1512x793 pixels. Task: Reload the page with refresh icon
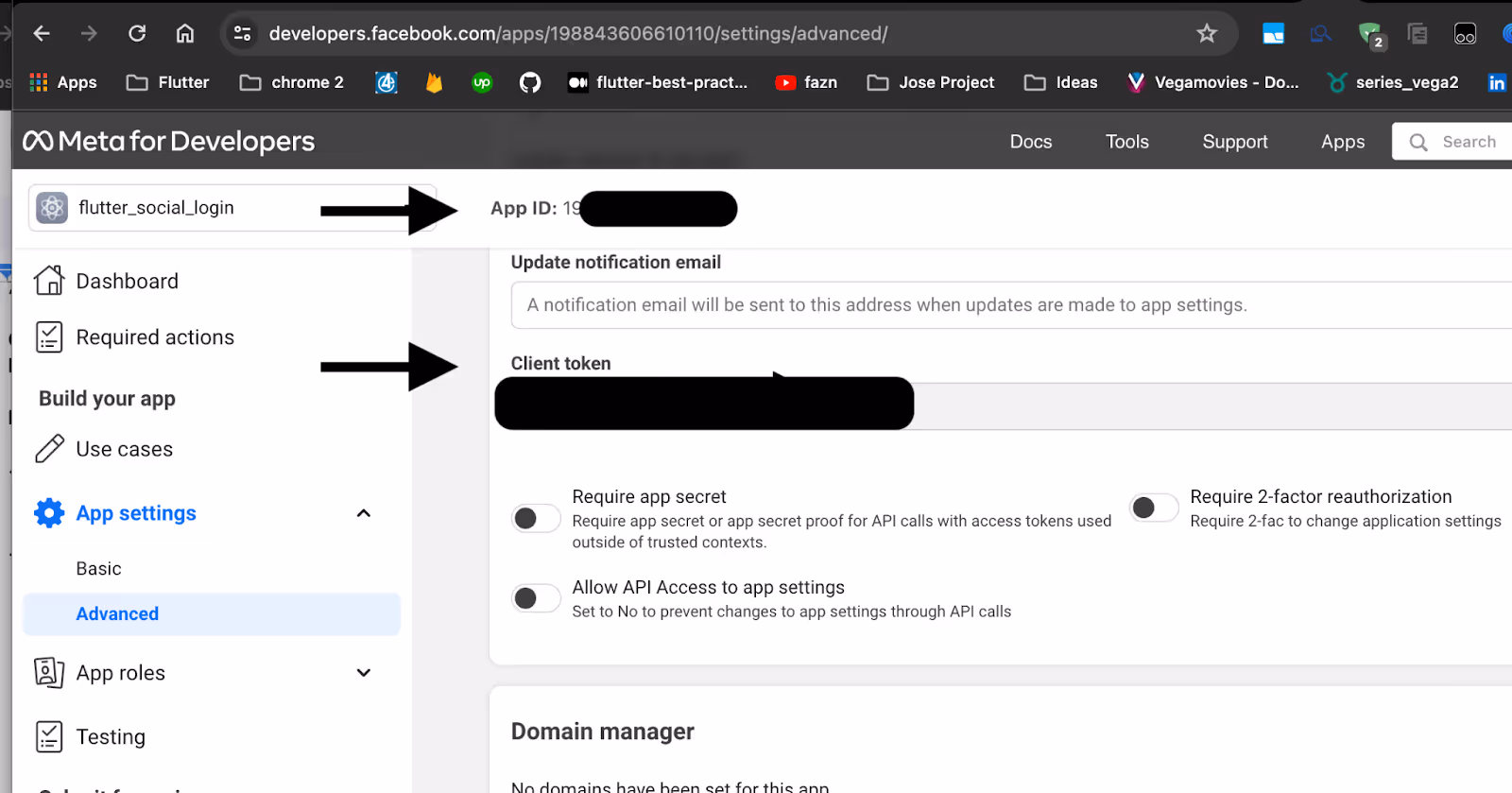point(137,34)
